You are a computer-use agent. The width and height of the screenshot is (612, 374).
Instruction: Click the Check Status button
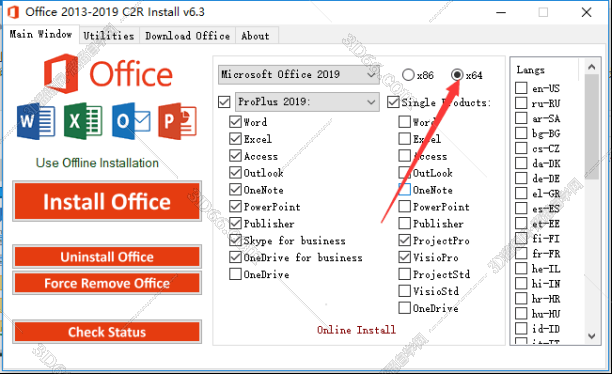coord(107,332)
